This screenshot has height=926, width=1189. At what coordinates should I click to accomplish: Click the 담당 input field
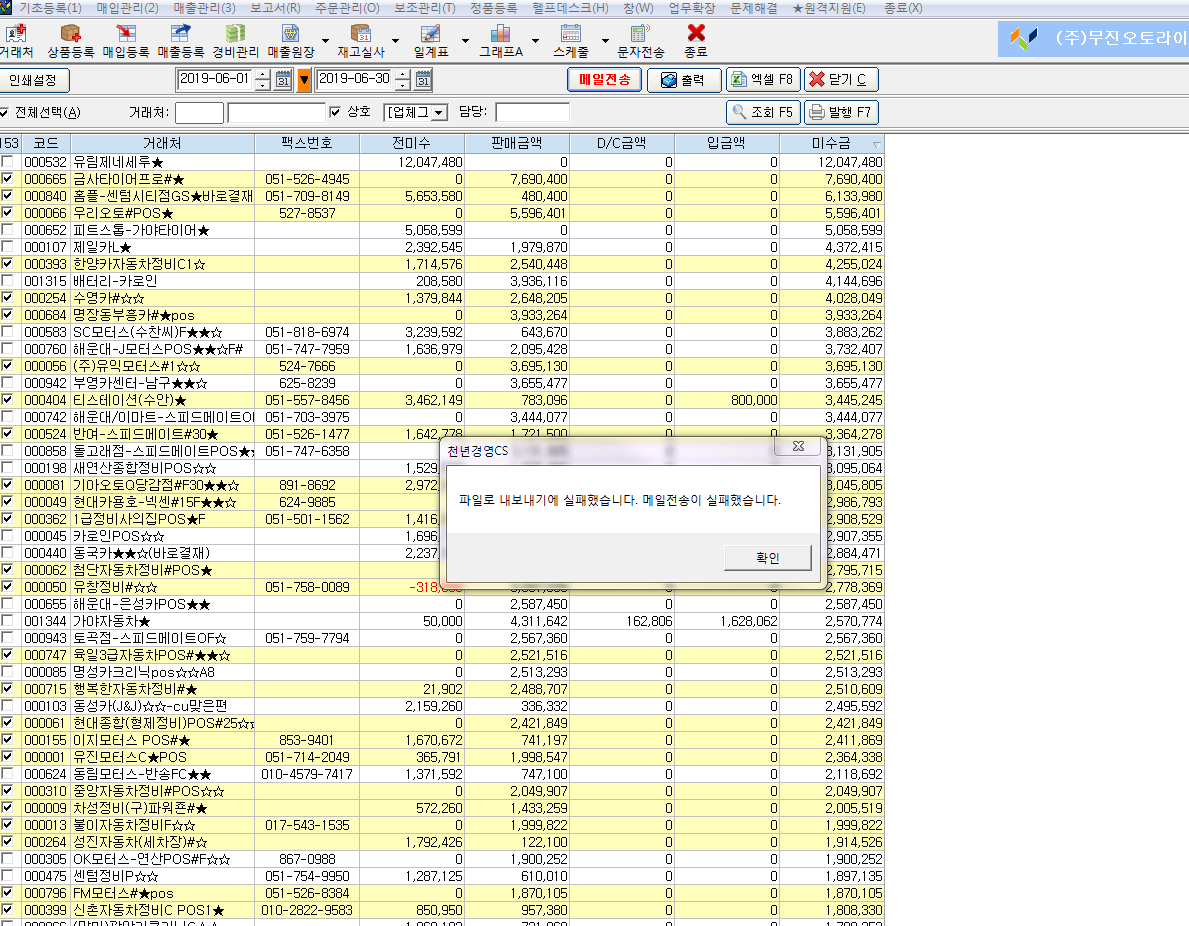tap(532, 112)
